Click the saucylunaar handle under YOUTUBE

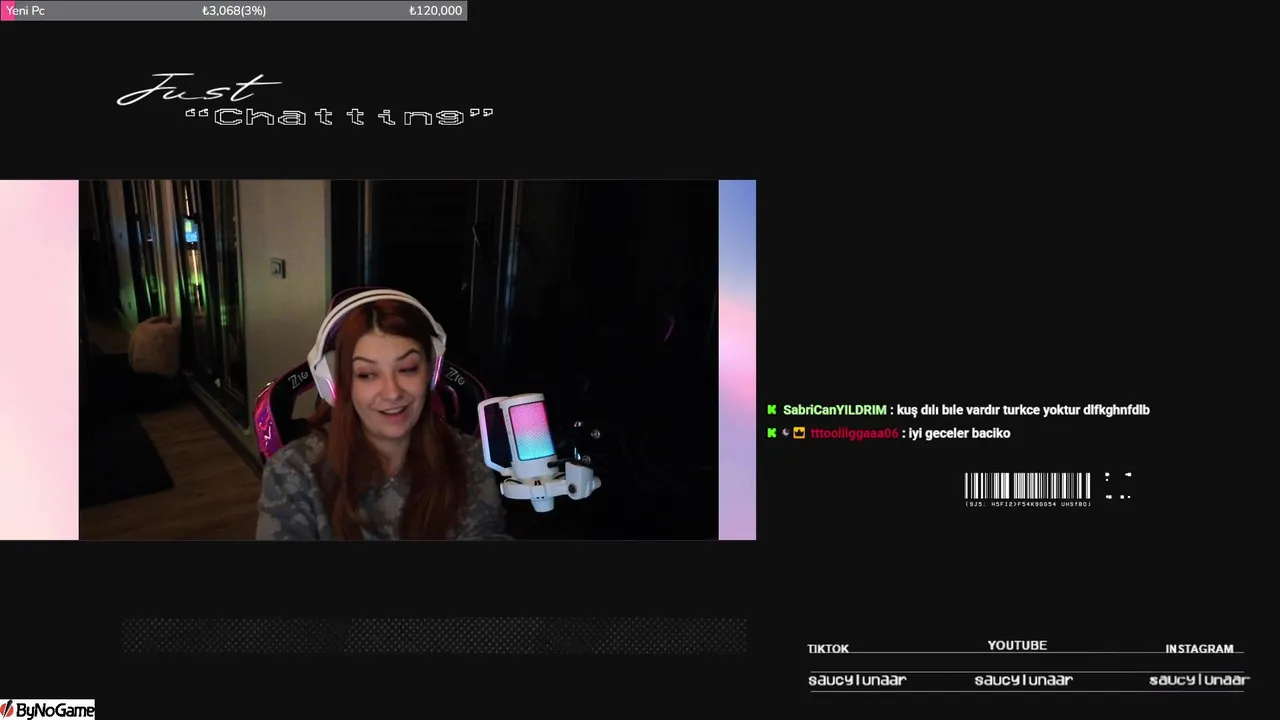[1023, 680]
